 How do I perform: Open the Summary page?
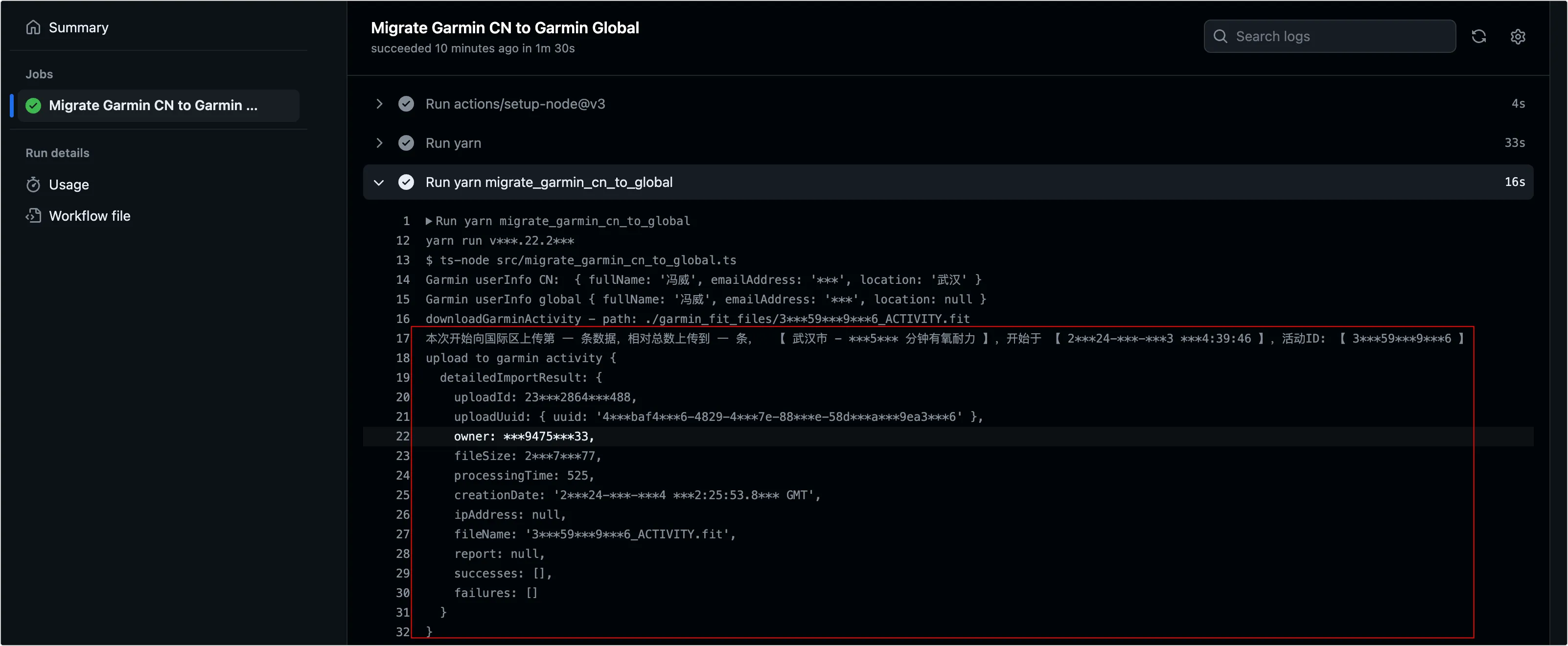78,27
